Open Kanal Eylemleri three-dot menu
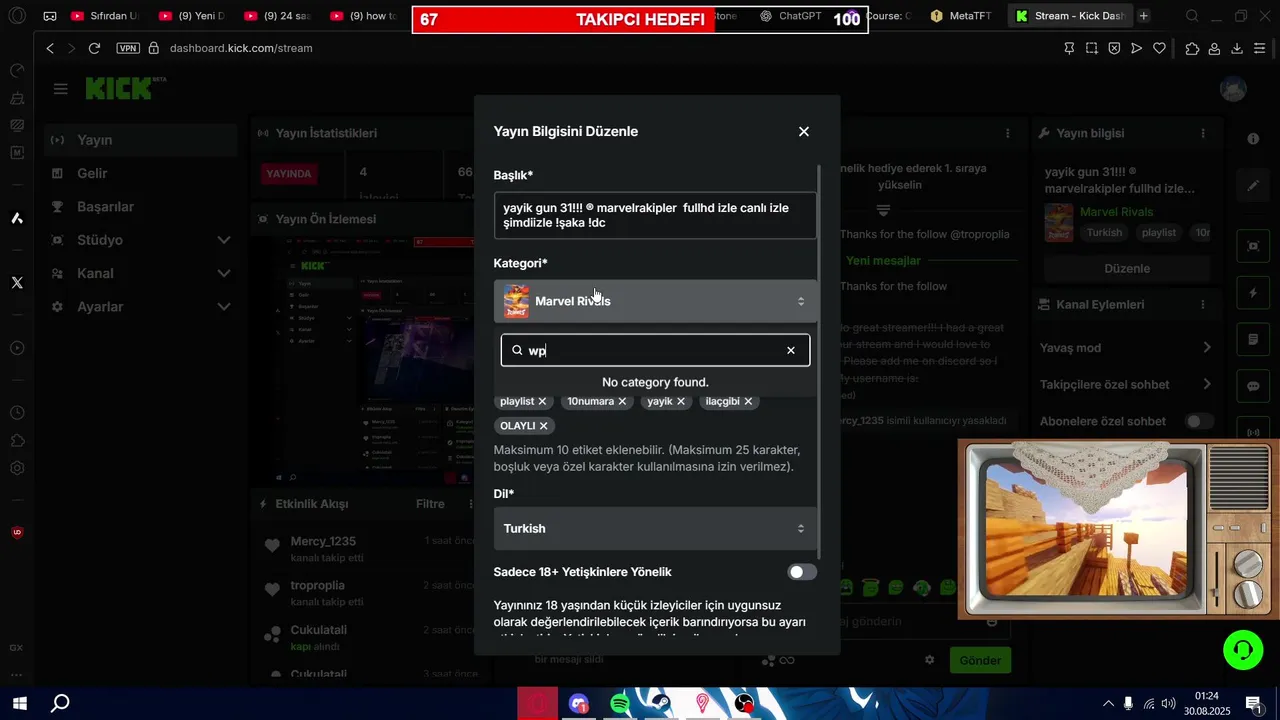Image resolution: width=1280 pixels, height=720 pixels. [x=1204, y=304]
